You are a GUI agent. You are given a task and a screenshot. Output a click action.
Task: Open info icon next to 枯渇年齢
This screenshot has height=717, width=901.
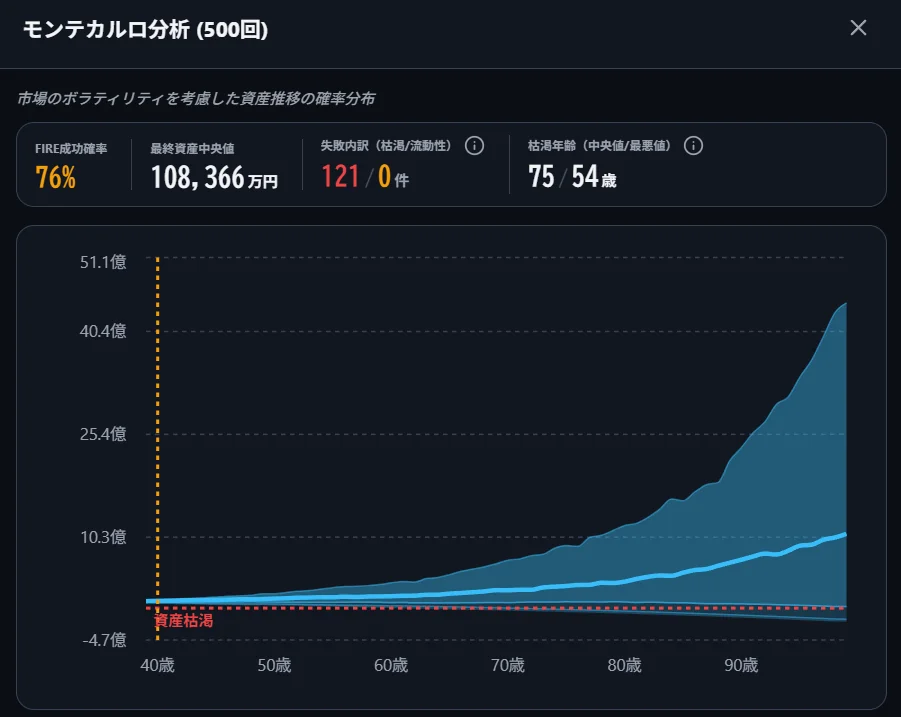click(x=693, y=145)
